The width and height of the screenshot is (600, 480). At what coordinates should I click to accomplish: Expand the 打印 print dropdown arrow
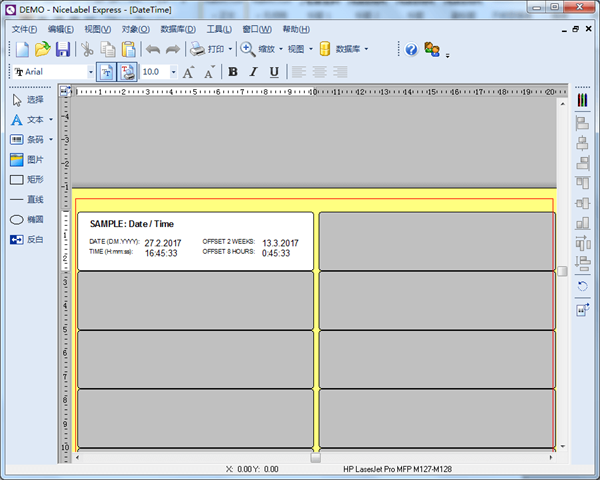(x=230, y=49)
